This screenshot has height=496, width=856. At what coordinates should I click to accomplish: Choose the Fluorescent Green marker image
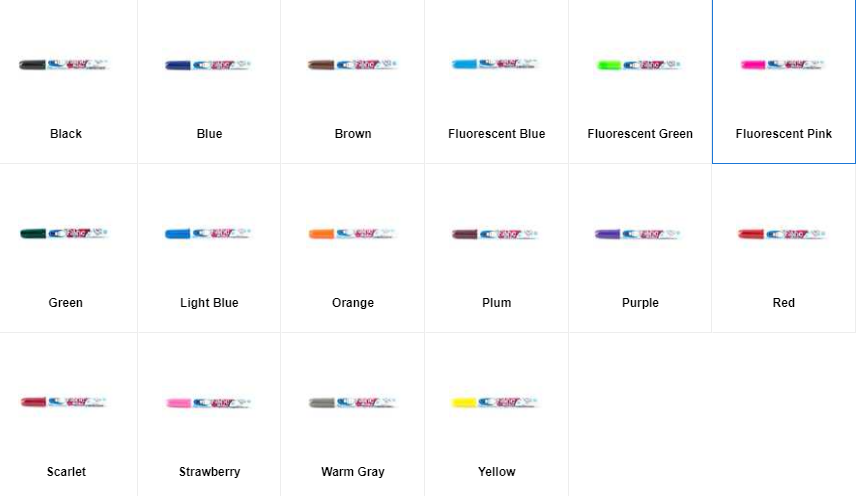pyautogui.click(x=639, y=65)
